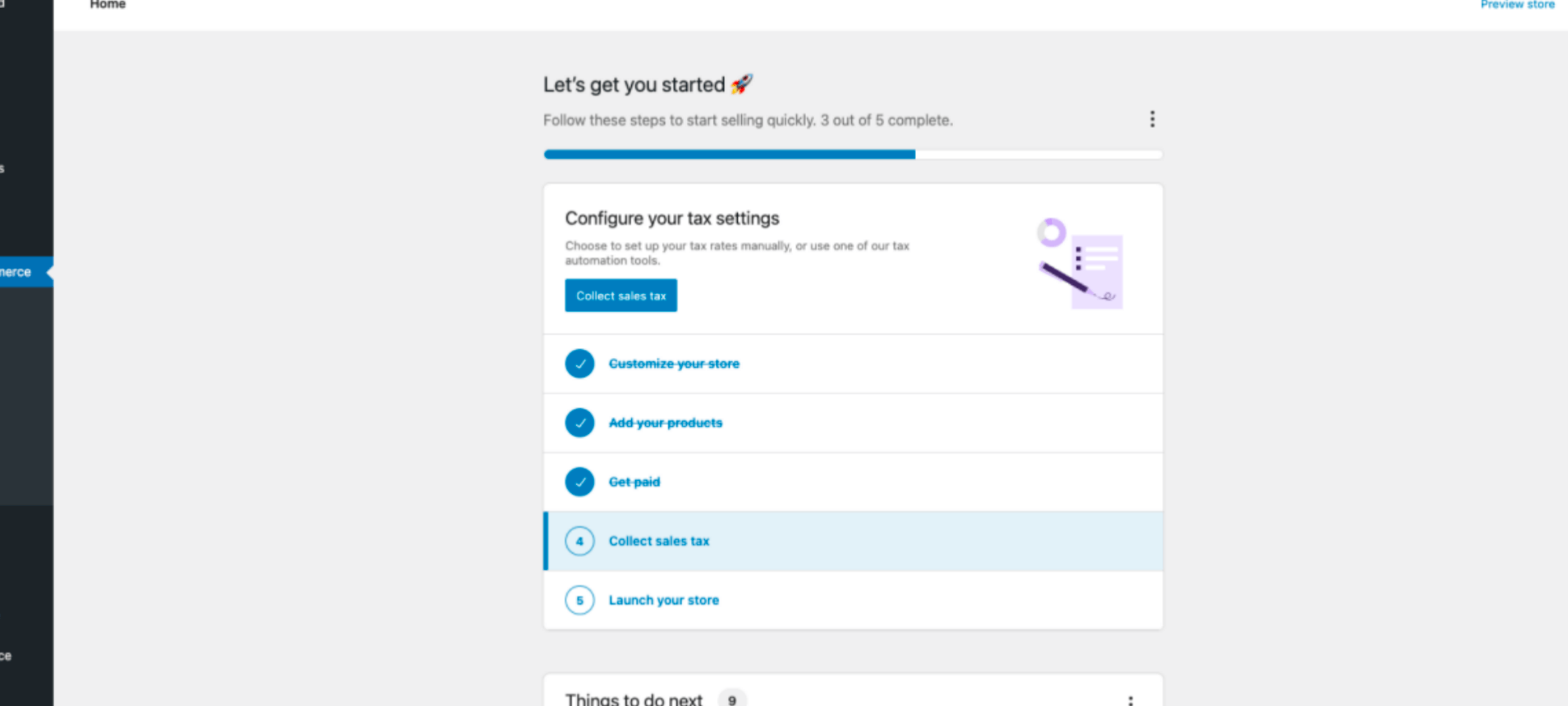Open the setup steps three-dot options menu

pos(1152,120)
